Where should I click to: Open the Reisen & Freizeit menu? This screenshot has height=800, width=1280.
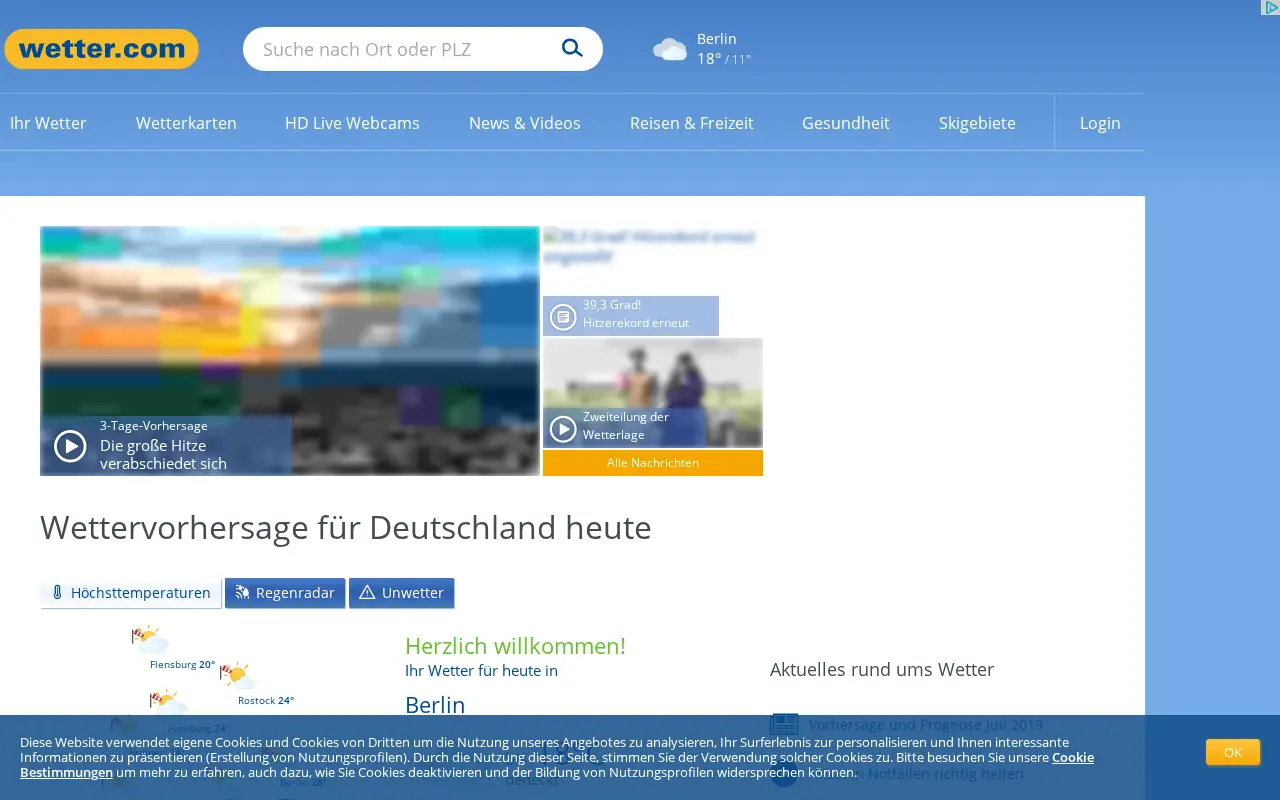[x=691, y=123]
